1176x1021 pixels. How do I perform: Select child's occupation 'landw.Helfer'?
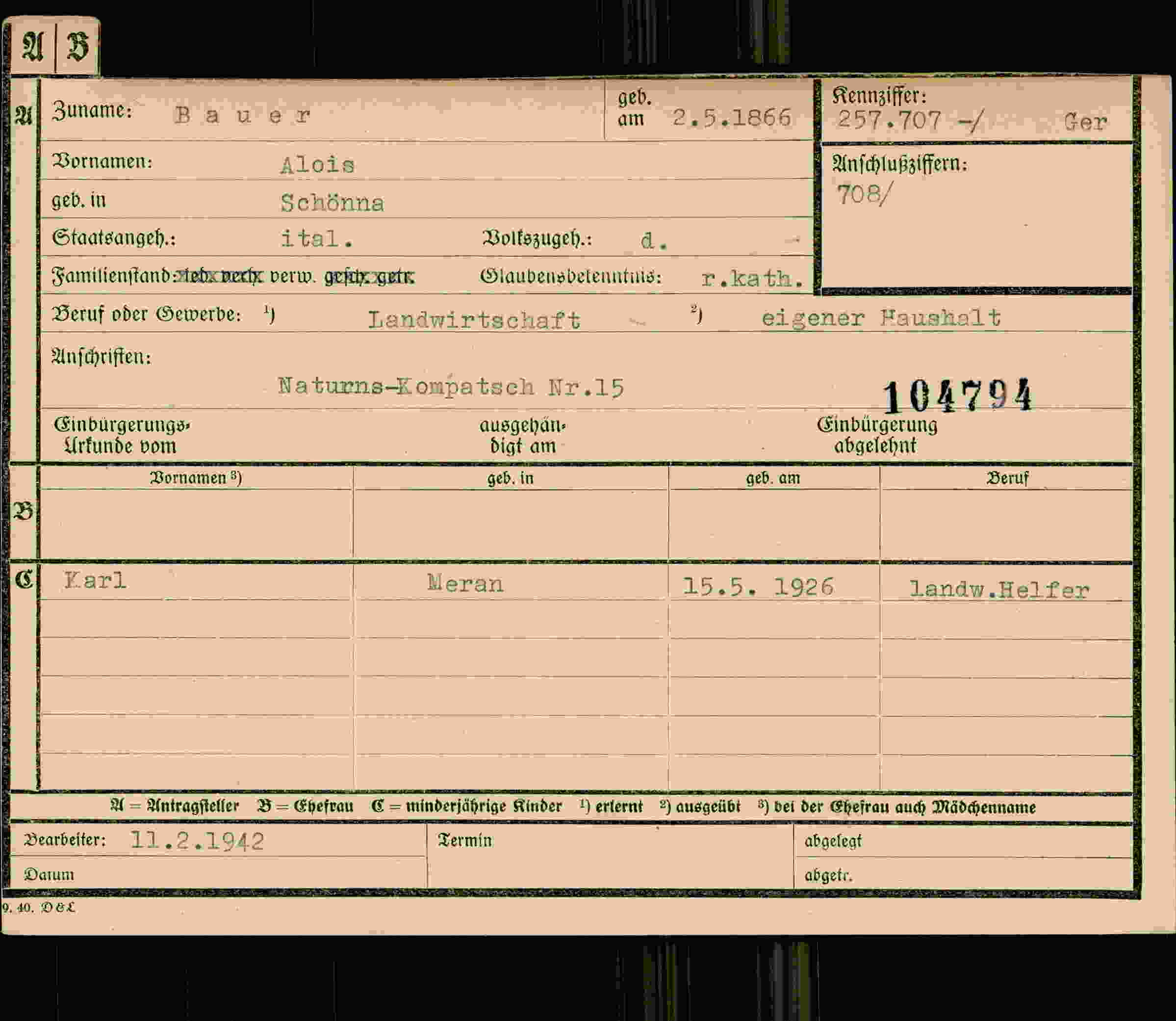pyautogui.click(x=999, y=590)
